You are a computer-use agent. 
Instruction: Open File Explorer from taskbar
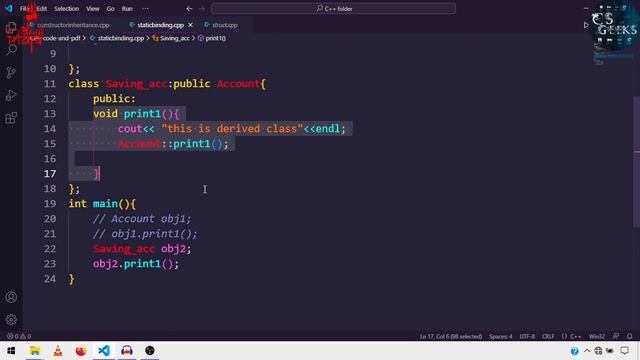35,351
